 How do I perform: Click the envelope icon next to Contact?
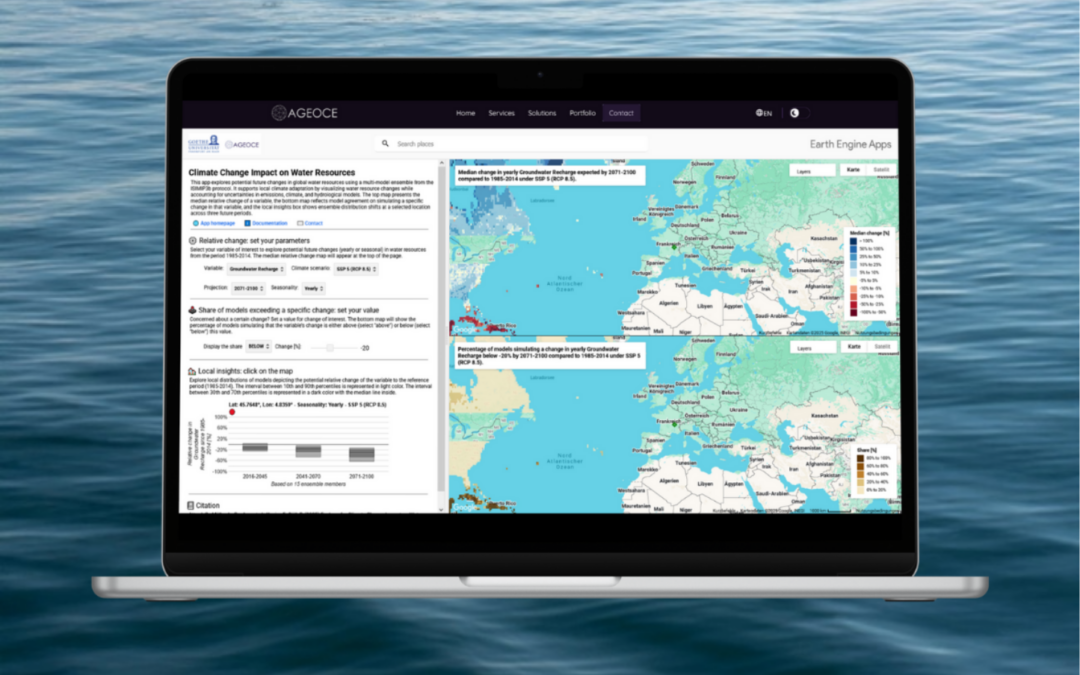click(300, 223)
